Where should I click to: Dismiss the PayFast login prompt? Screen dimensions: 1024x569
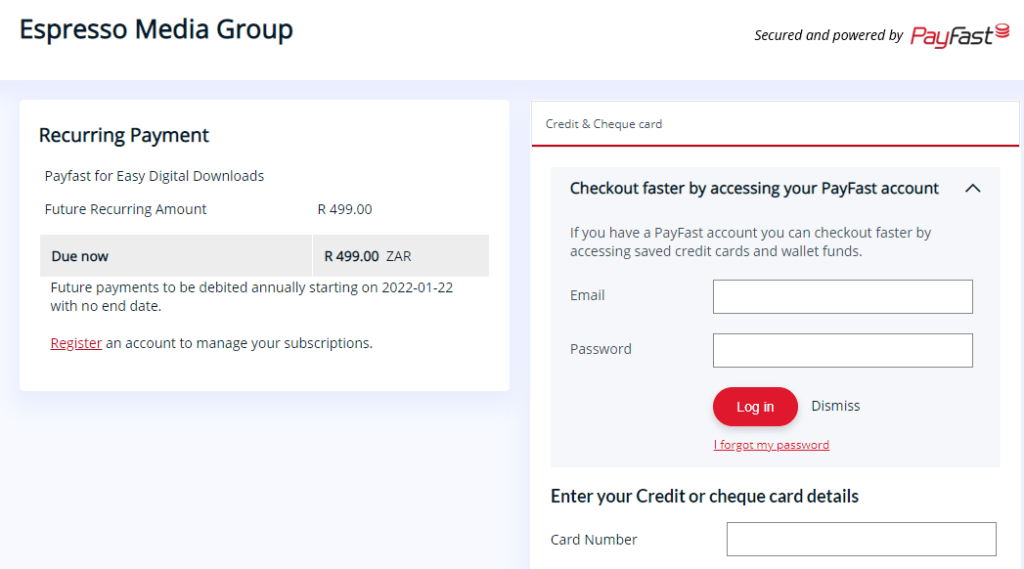coord(835,406)
